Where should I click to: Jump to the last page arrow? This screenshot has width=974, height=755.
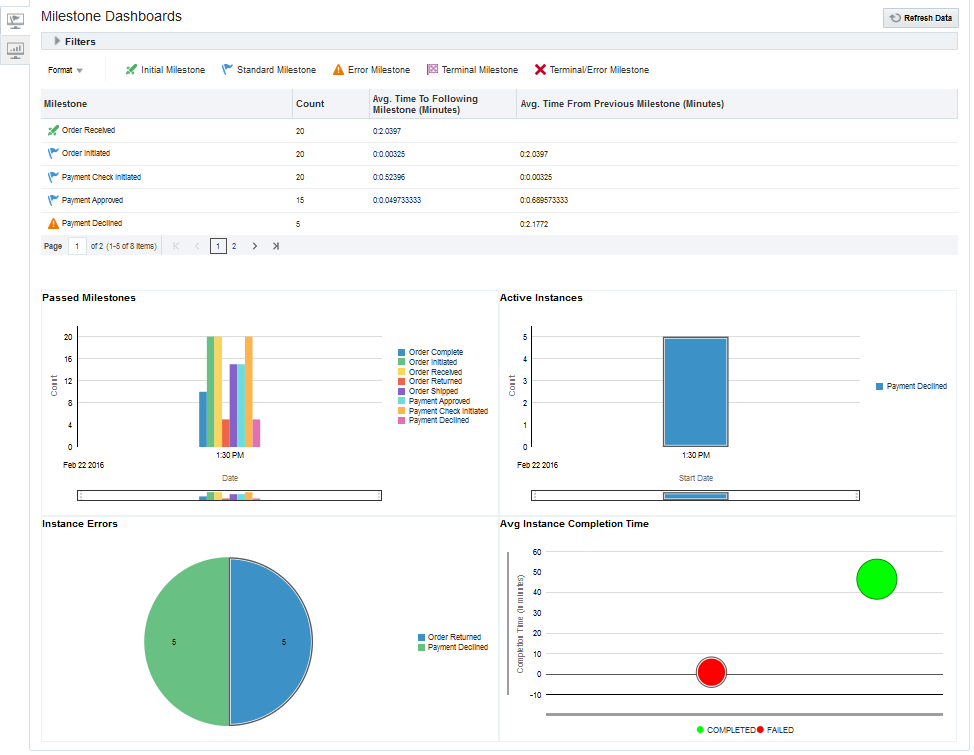pos(276,246)
